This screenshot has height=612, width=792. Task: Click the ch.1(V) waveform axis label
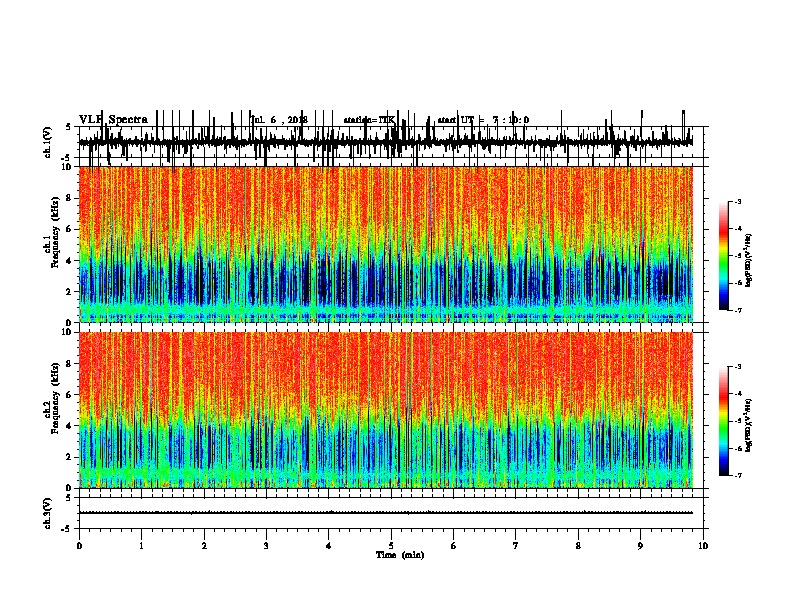click(x=48, y=142)
